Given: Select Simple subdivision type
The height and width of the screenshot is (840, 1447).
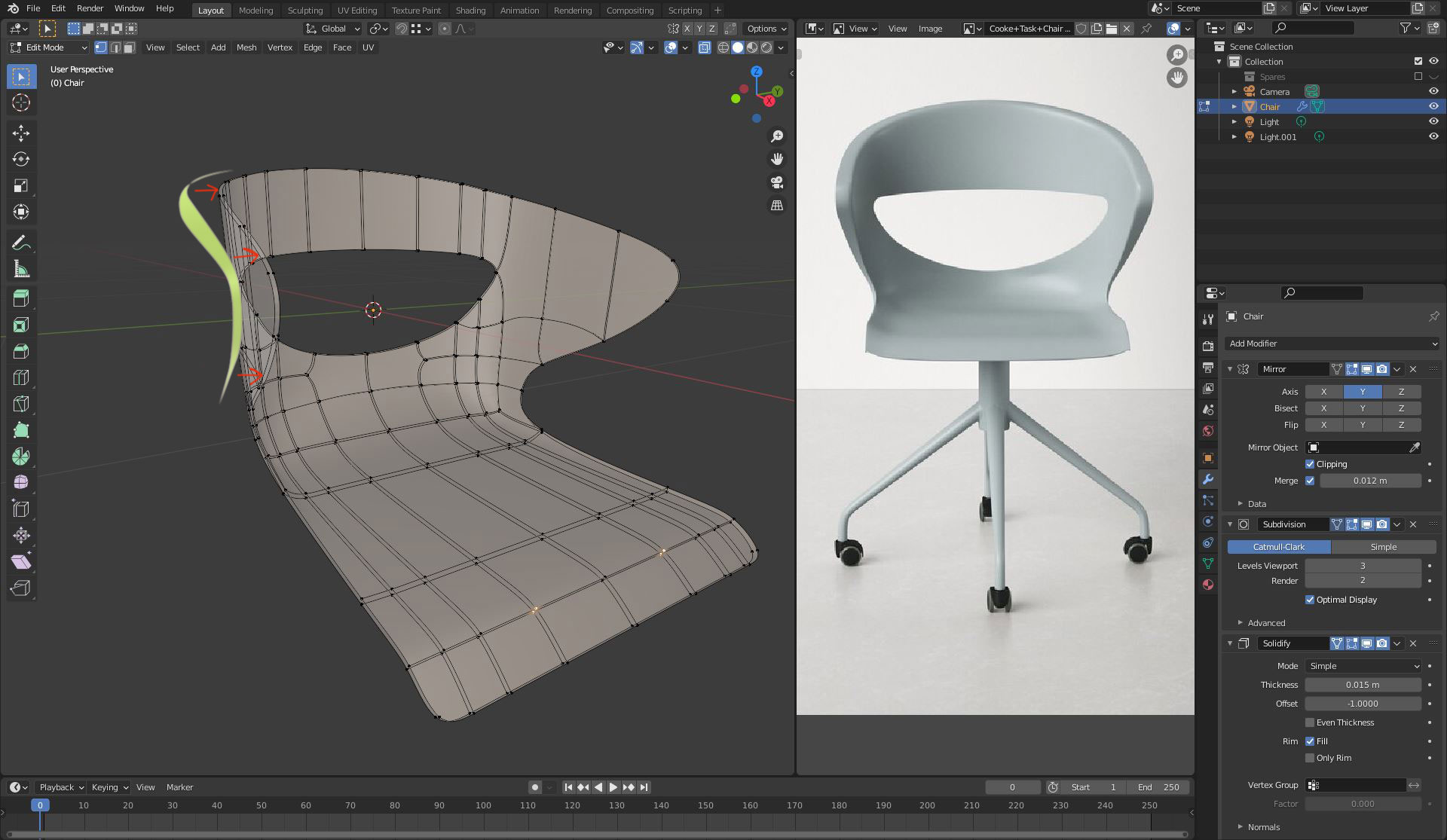Looking at the screenshot, I should coord(1384,547).
